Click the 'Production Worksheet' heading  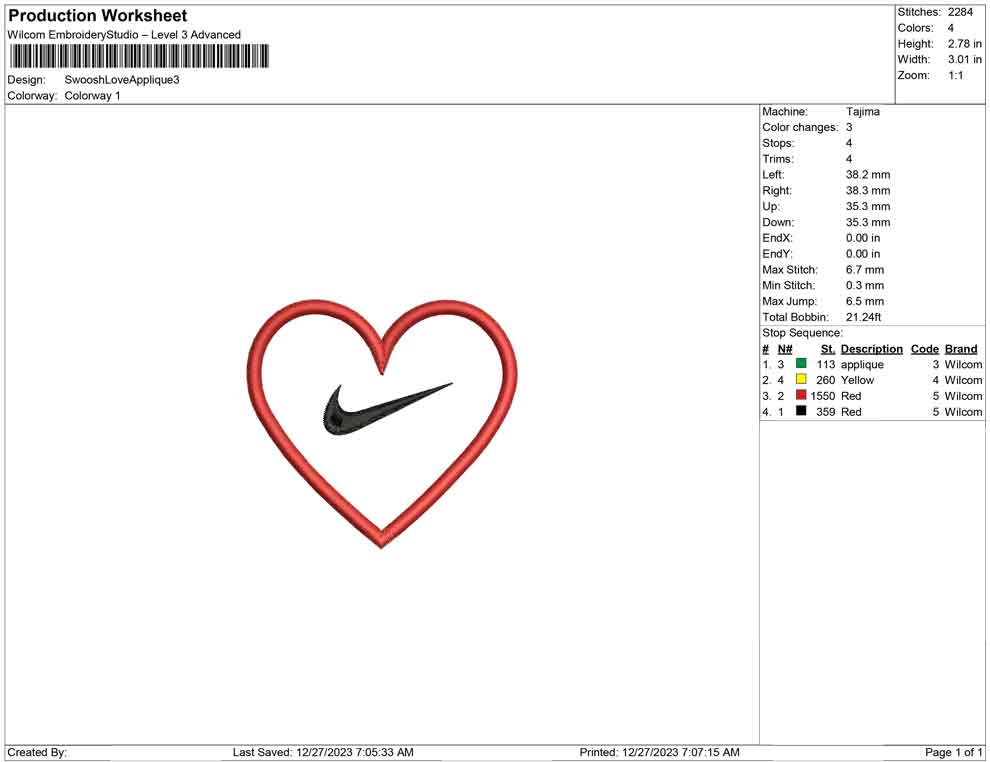click(98, 16)
